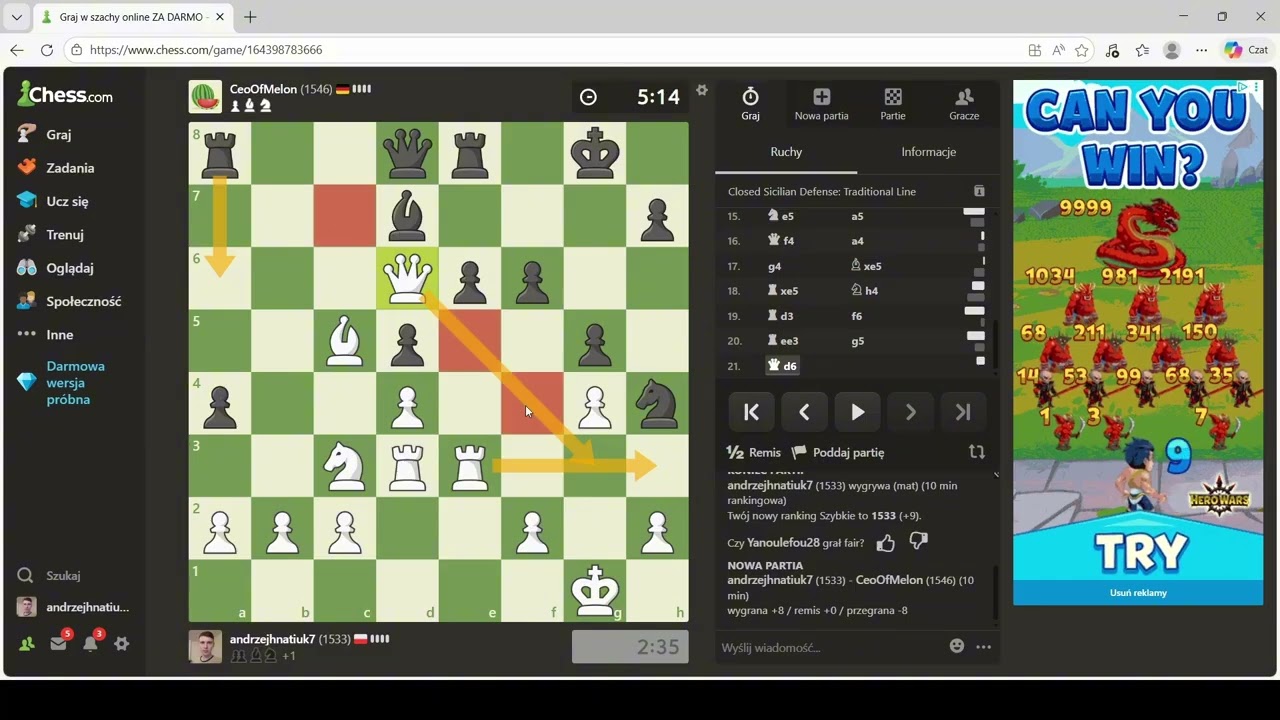The image size is (1280, 720).
Task: Focus the Wyślij wiadomość chat field
Action: point(830,647)
